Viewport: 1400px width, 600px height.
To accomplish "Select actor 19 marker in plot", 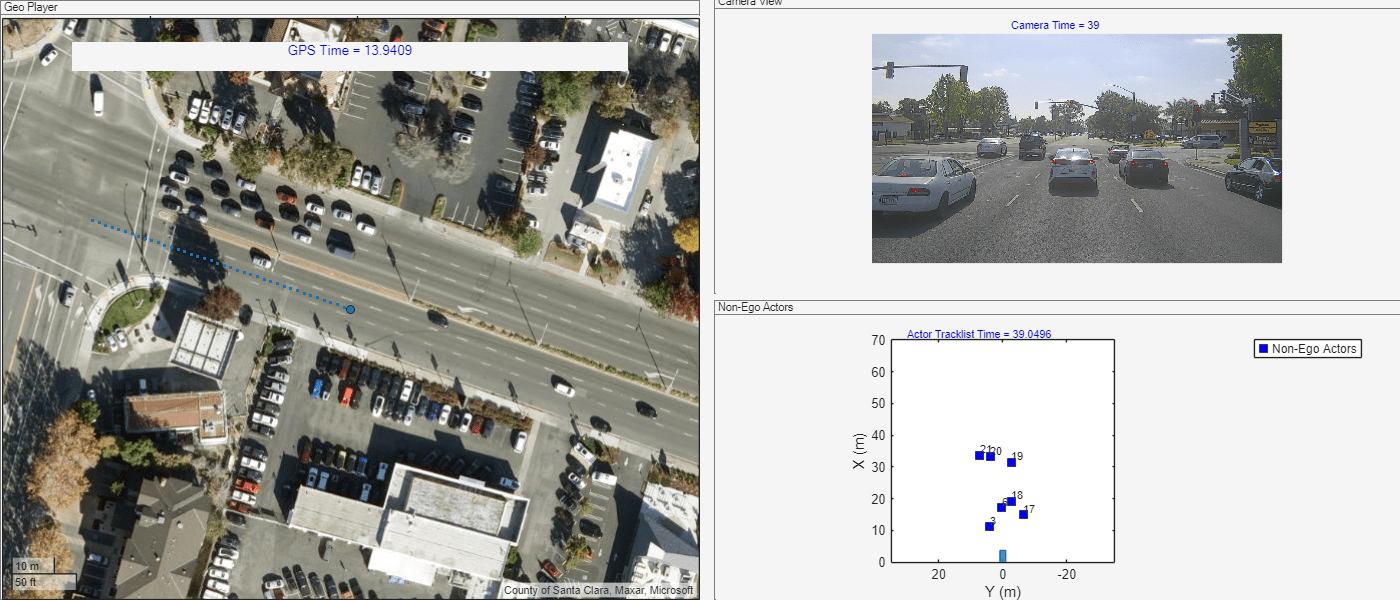I will [1011, 462].
